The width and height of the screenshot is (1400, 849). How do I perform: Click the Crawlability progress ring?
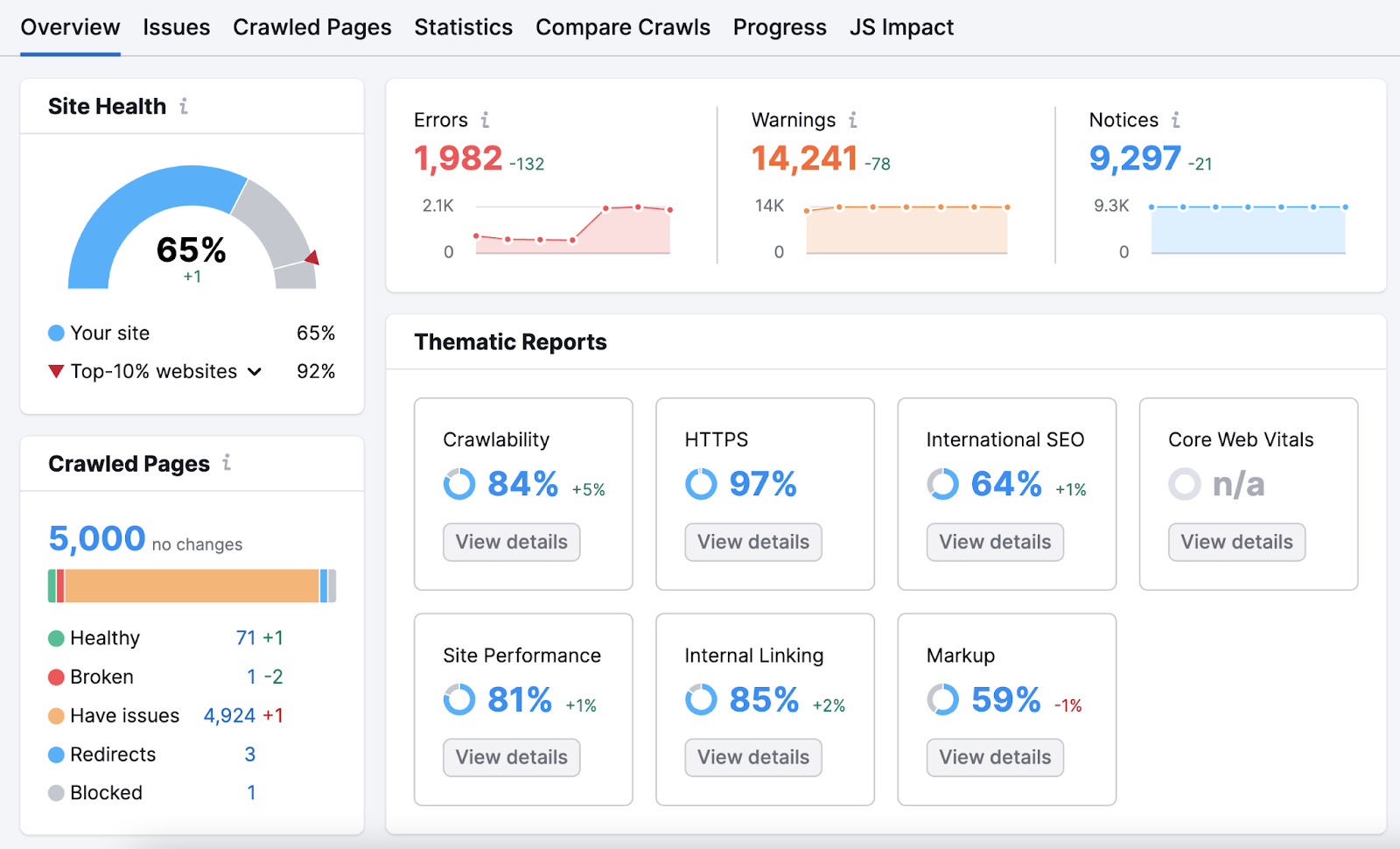coord(458,483)
